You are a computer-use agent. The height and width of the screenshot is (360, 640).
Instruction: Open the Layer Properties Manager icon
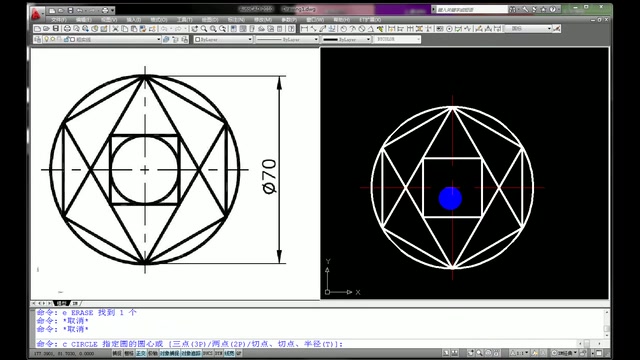pos(38,40)
